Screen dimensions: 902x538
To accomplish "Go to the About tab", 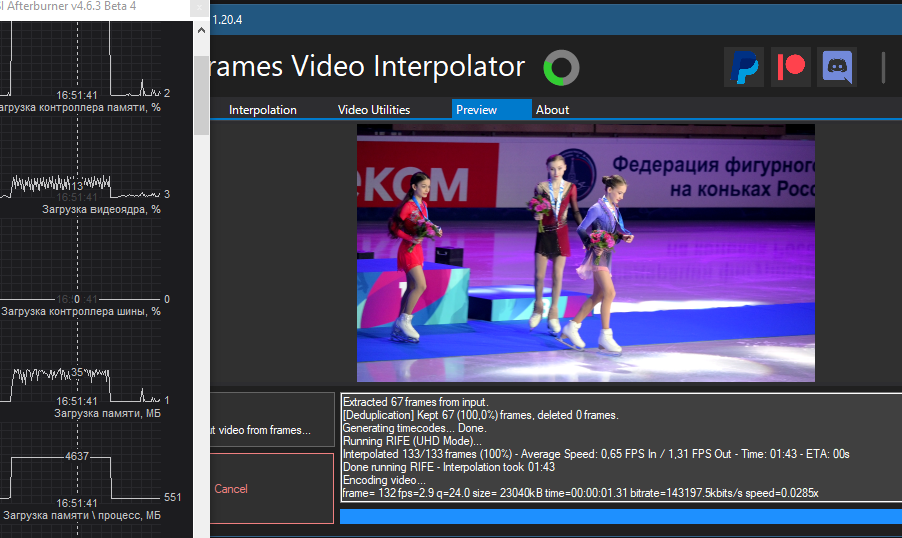I will (x=552, y=110).
